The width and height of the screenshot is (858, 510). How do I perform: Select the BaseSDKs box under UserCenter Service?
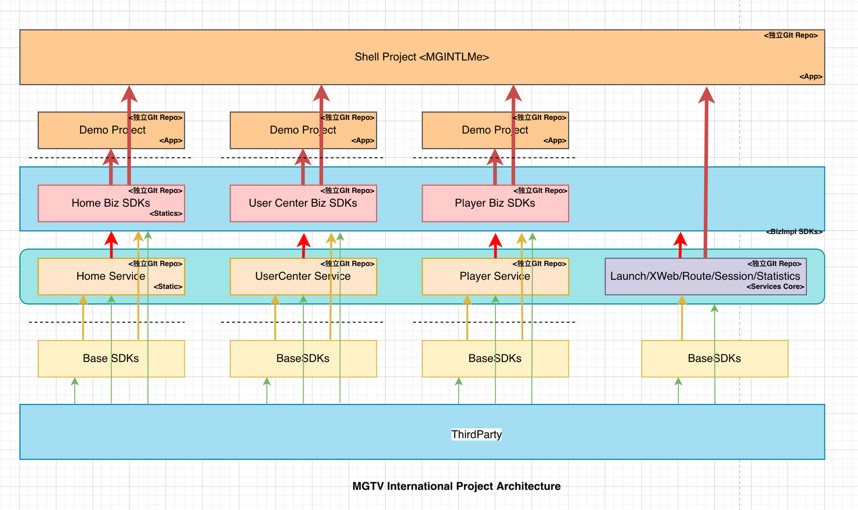click(303, 358)
